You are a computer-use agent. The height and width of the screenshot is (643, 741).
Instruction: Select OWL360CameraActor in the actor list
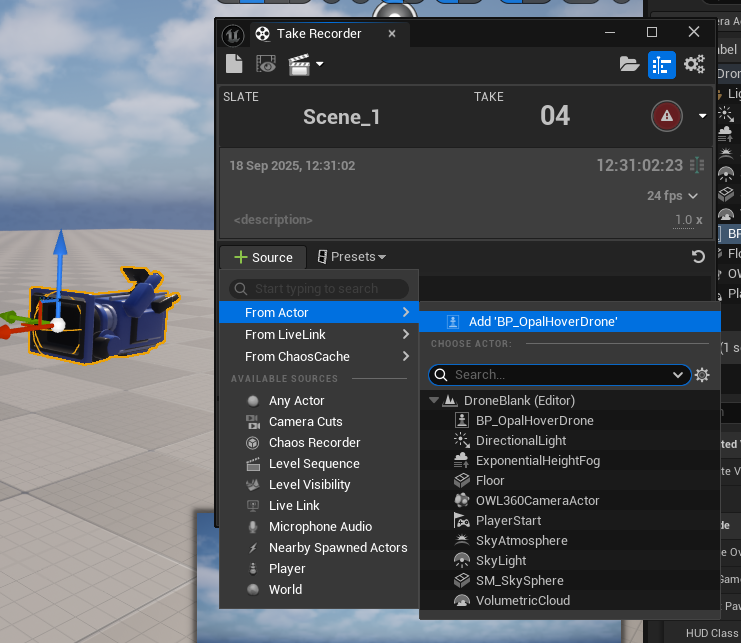click(x=536, y=500)
